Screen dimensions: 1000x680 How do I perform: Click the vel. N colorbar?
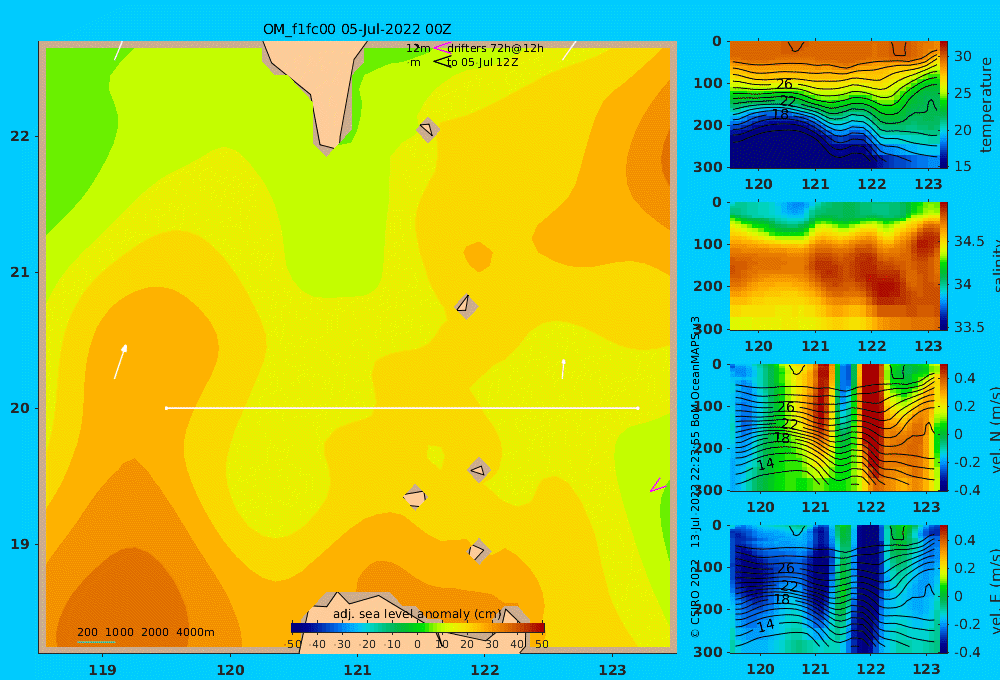click(944, 427)
